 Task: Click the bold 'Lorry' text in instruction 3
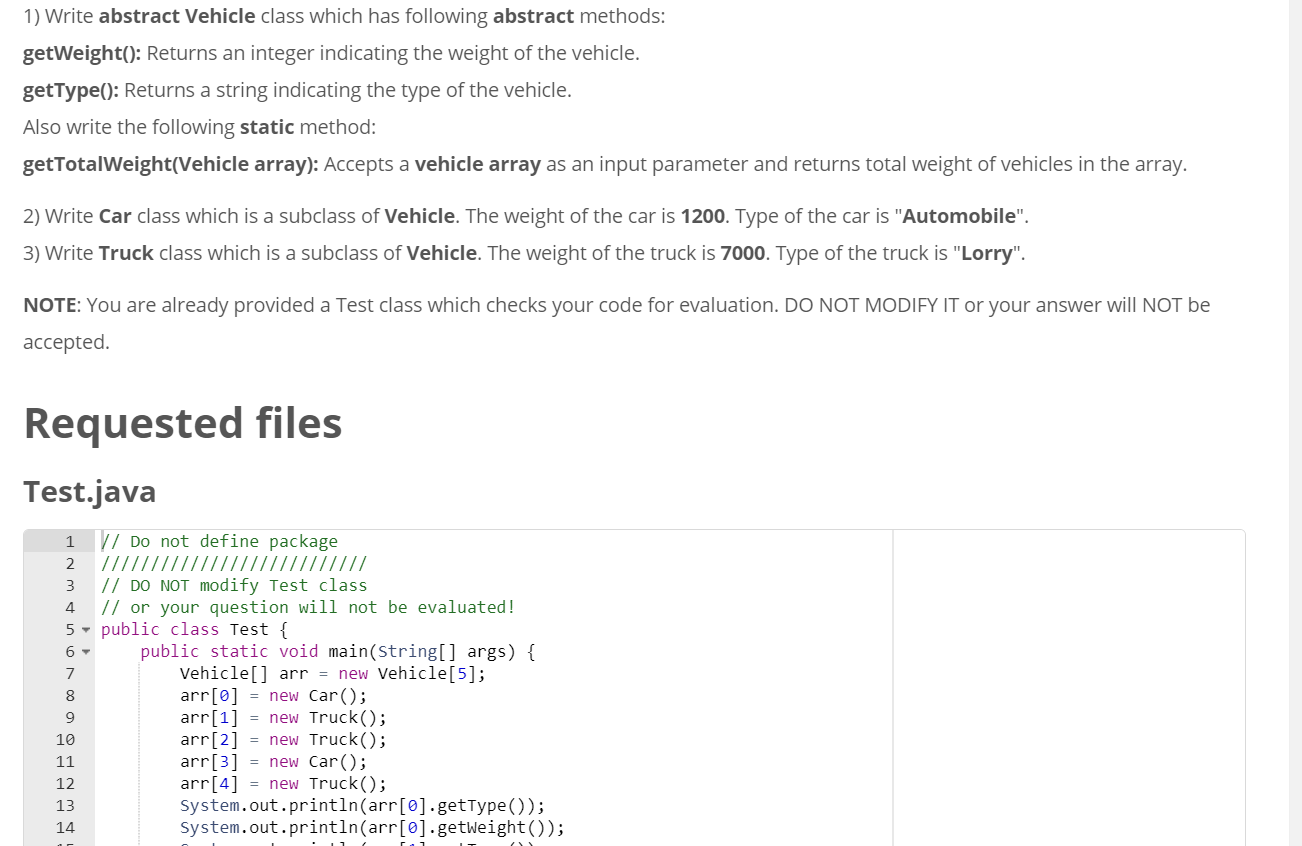[x=987, y=252]
